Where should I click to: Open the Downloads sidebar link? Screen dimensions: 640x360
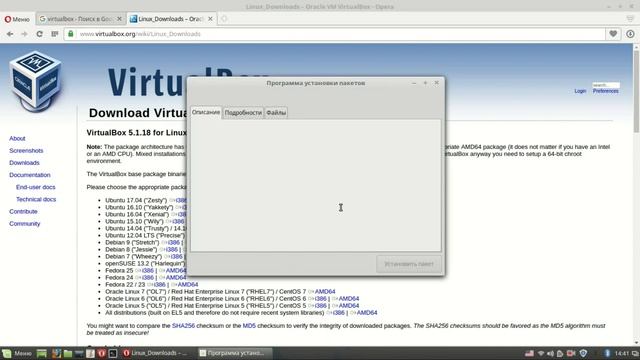tap(24, 162)
